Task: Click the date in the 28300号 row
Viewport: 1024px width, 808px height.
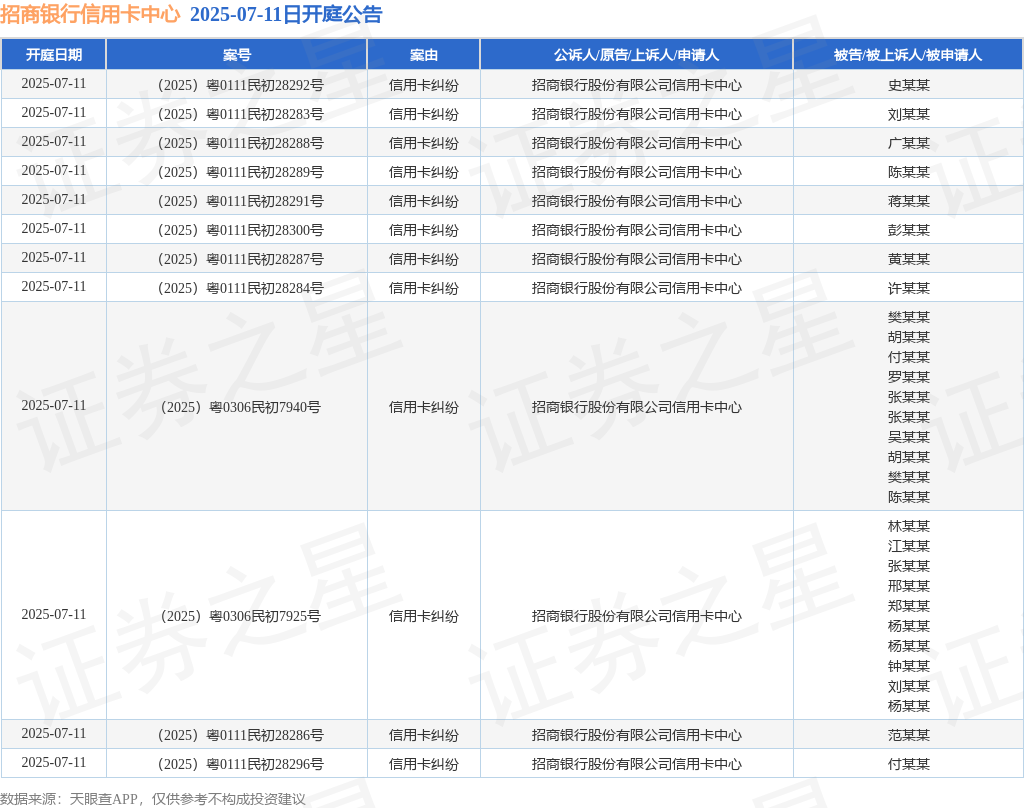Action: tap(54, 229)
